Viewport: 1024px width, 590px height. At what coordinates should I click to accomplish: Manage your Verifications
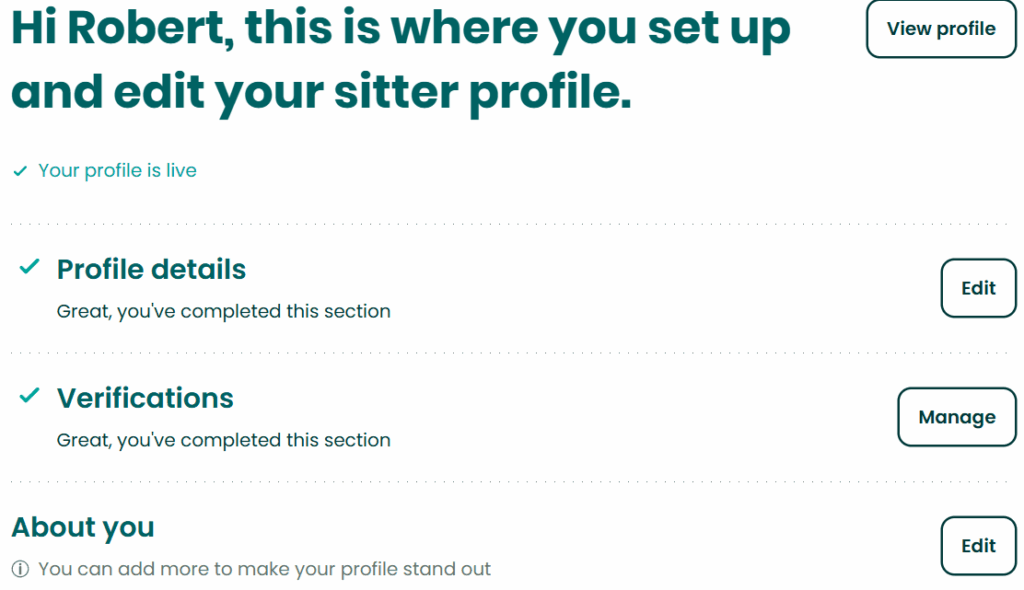tap(957, 417)
